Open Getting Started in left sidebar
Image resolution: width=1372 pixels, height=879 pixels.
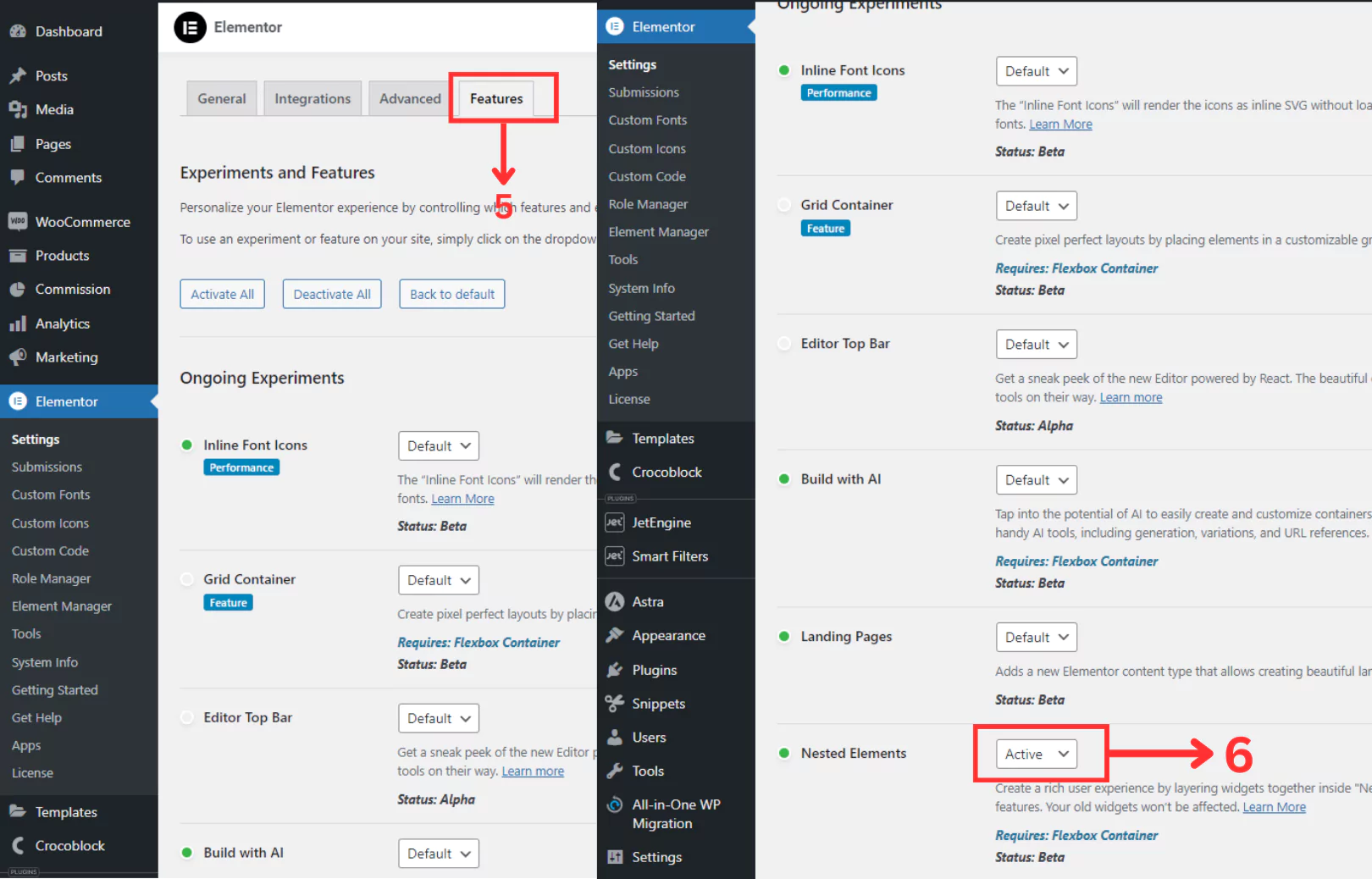tap(55, 690)
